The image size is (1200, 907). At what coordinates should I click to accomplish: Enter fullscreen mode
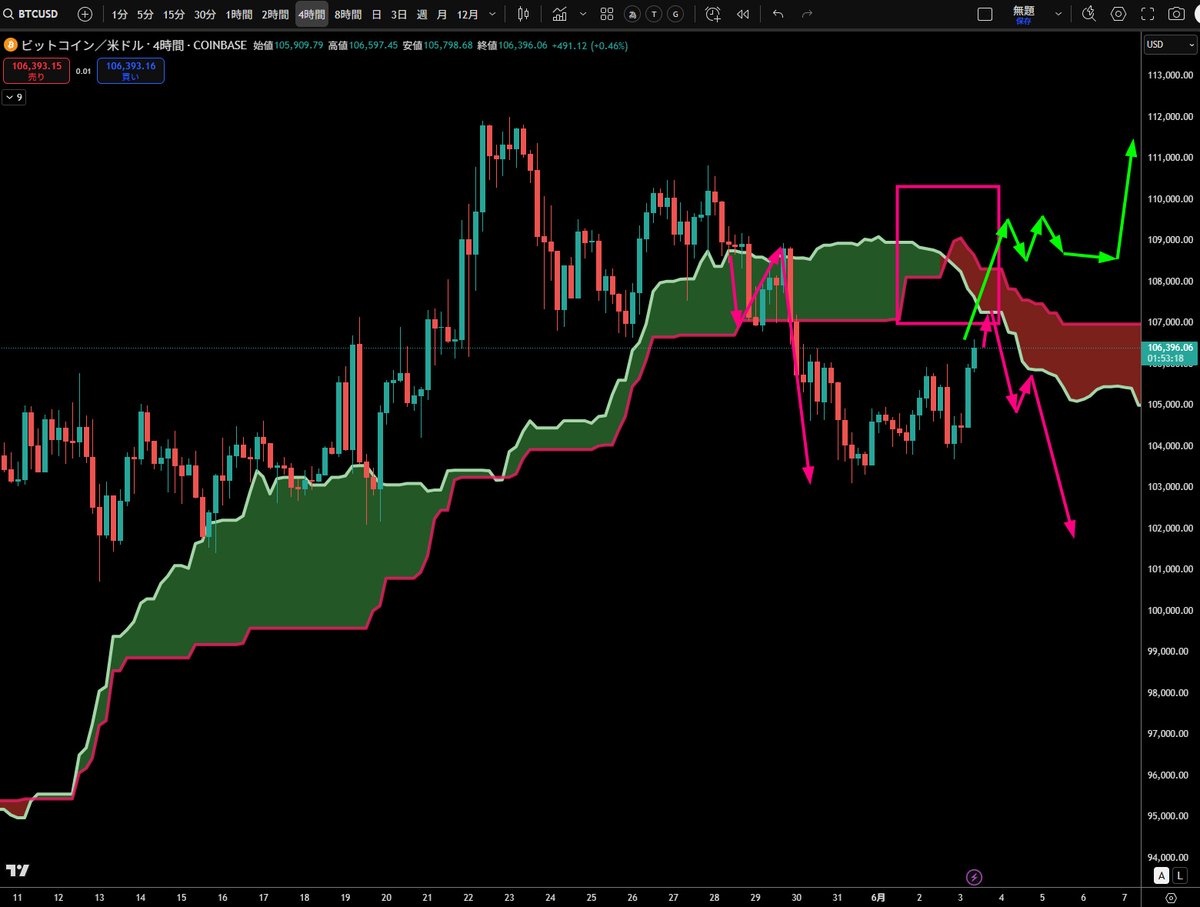[1148, 14]
